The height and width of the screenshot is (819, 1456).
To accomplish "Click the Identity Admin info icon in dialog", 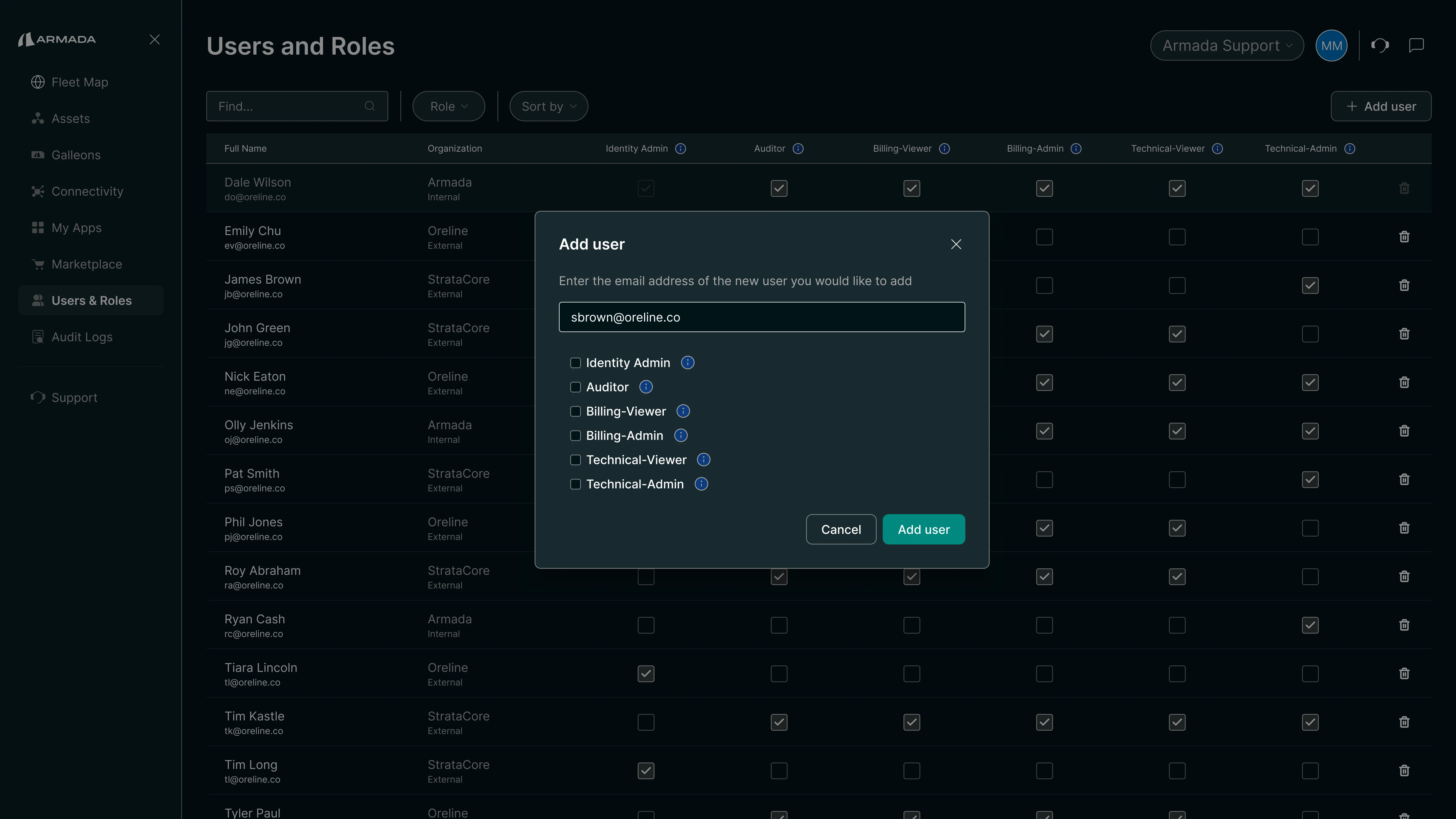I will 687,363.
